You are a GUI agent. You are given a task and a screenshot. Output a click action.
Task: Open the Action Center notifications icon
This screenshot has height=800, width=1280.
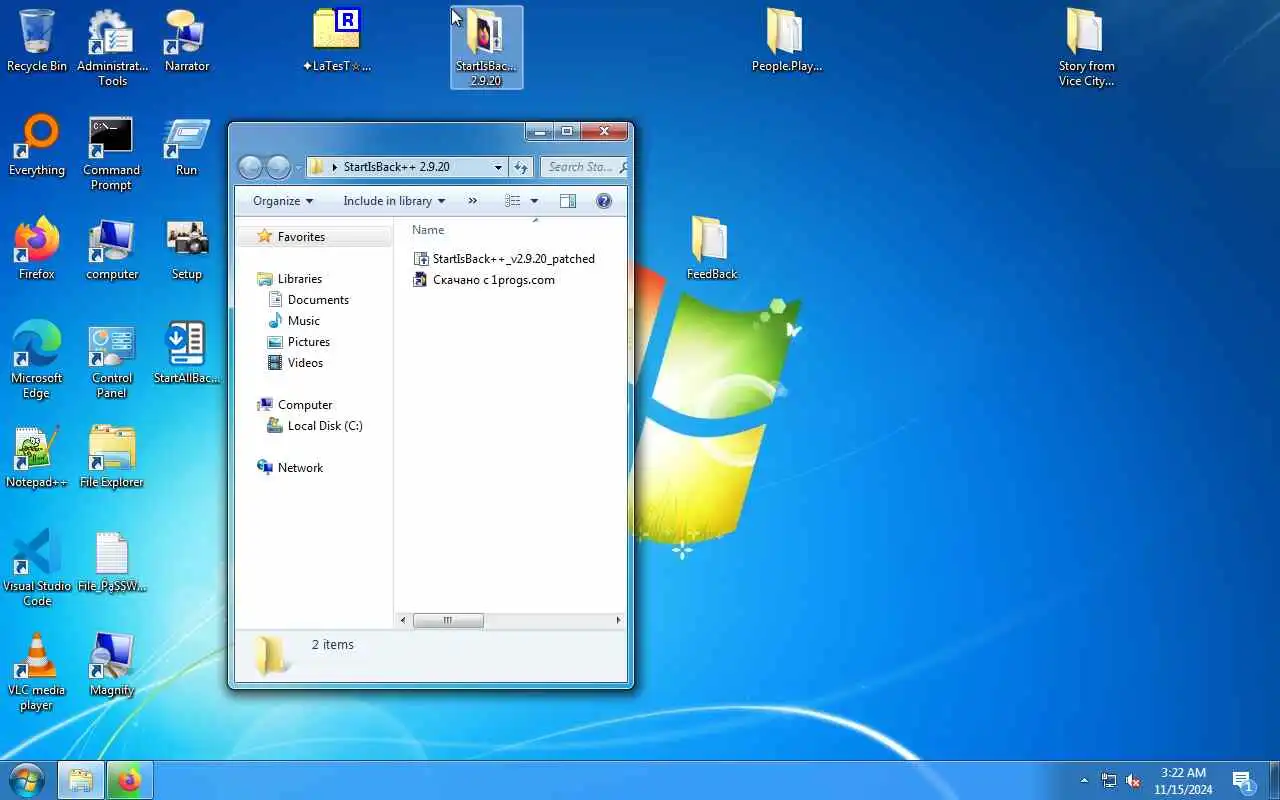(1243, 781)
